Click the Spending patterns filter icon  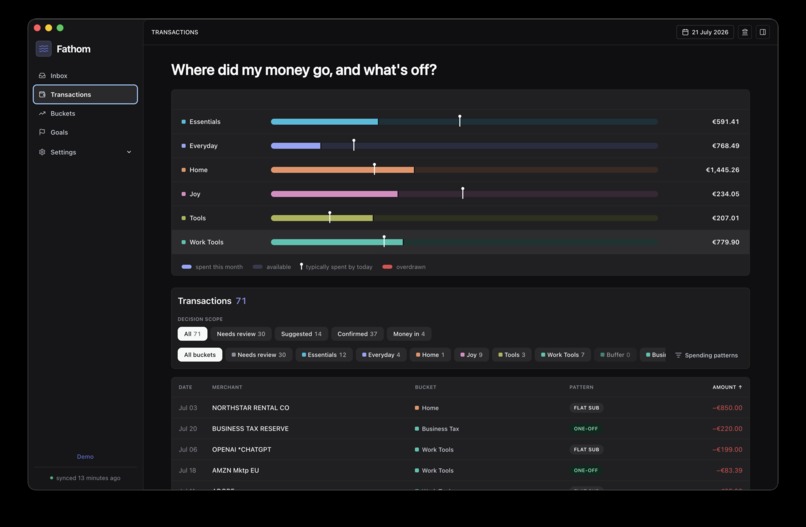coord(678,355)
